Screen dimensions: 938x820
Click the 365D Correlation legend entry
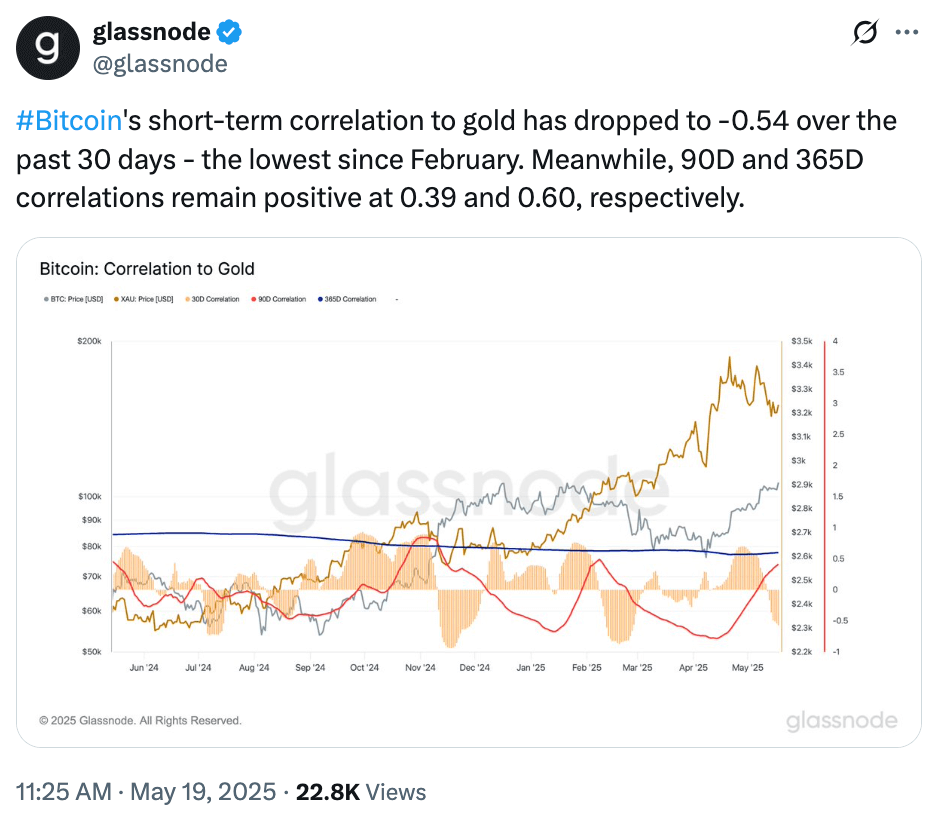[349, 299]
